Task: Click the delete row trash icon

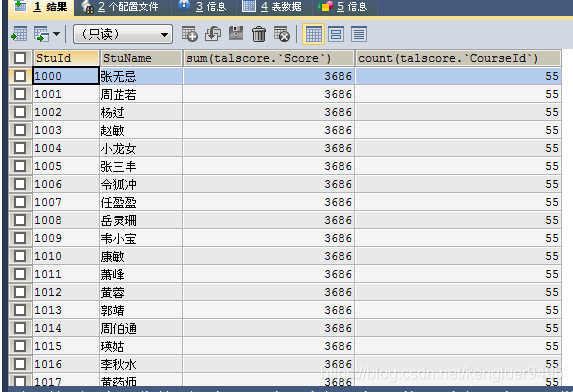Action: pyautogui.click(x=259, y=34)
